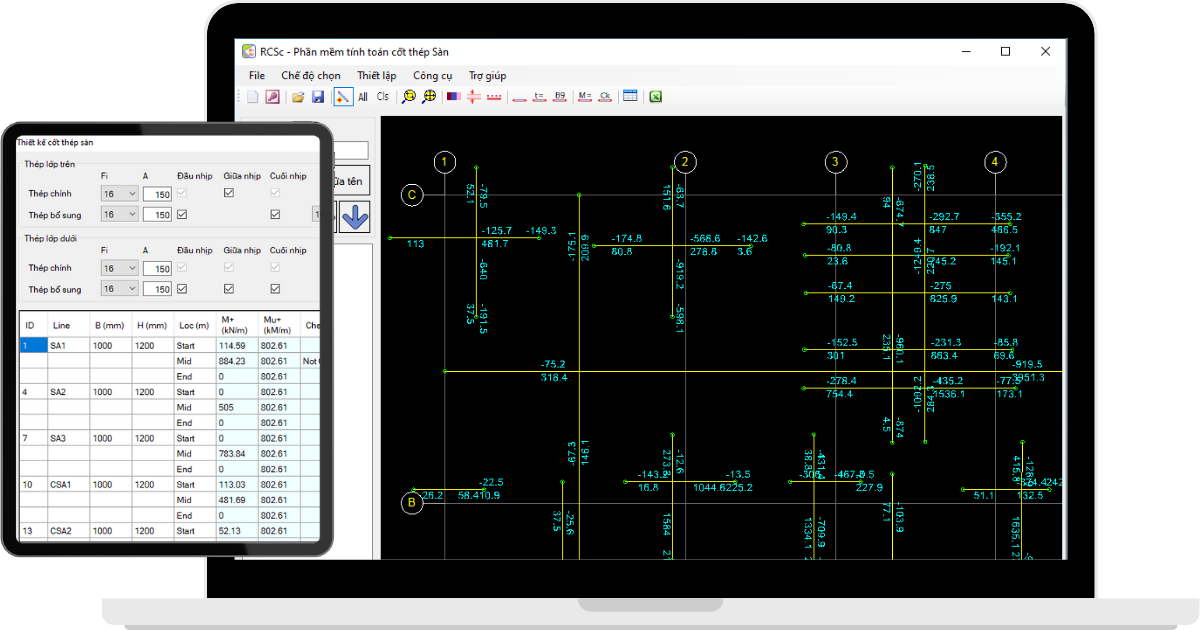The width and height of the screenshot is (1200, 630).
Task: Click the 'M=' moment display icon
Action: tap(584, 97)
